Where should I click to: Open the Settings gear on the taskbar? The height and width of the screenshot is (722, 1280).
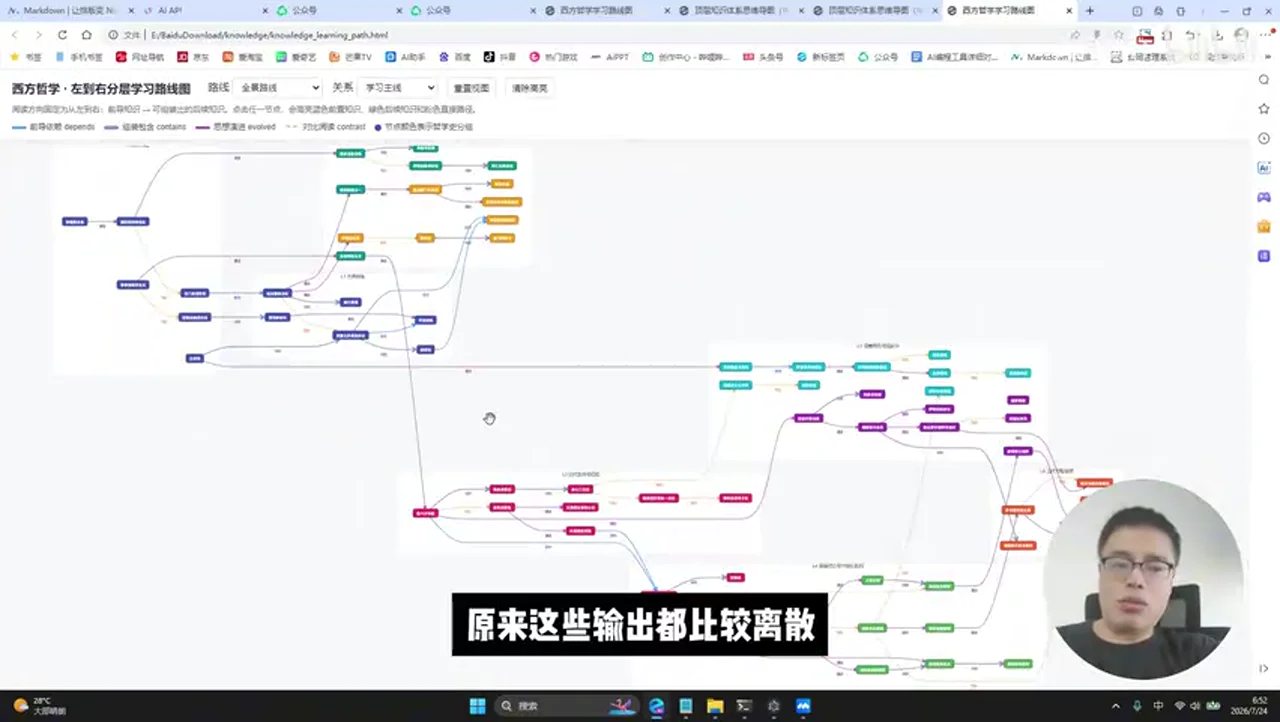[x=774, y=706]
